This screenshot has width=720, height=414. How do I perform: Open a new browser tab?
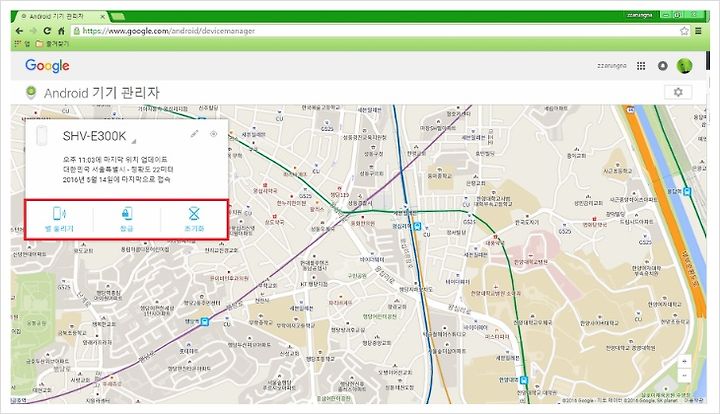coord(118,17)
